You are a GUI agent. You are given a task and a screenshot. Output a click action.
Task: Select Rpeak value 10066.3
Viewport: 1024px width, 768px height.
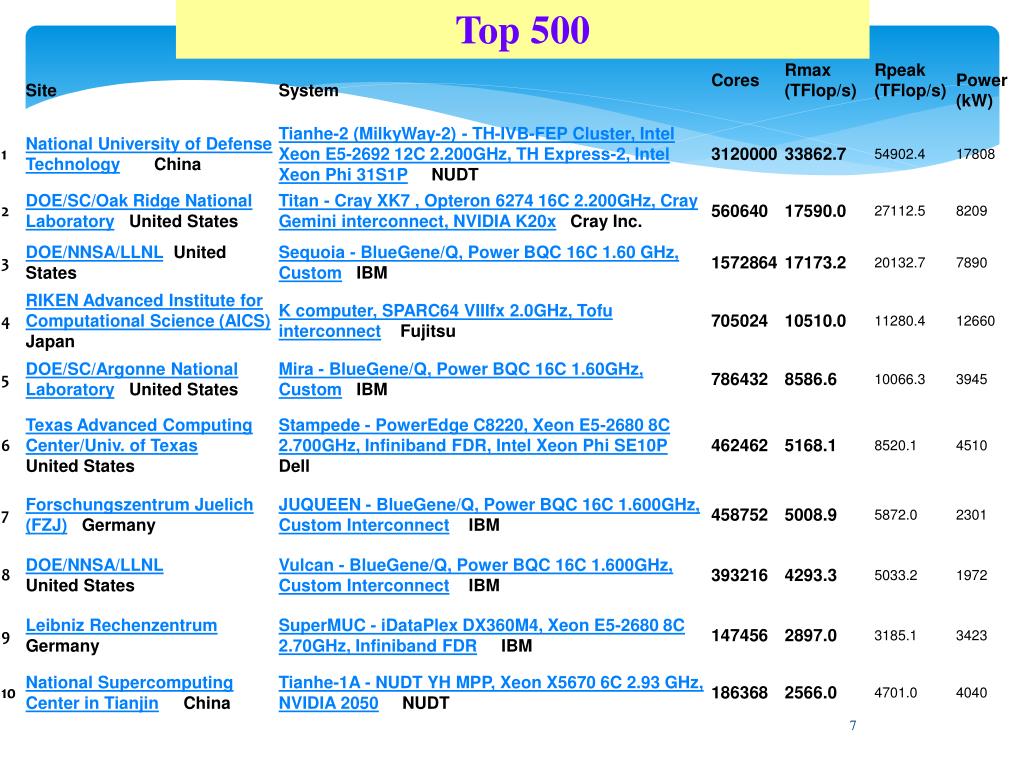(x=899, y=379)
